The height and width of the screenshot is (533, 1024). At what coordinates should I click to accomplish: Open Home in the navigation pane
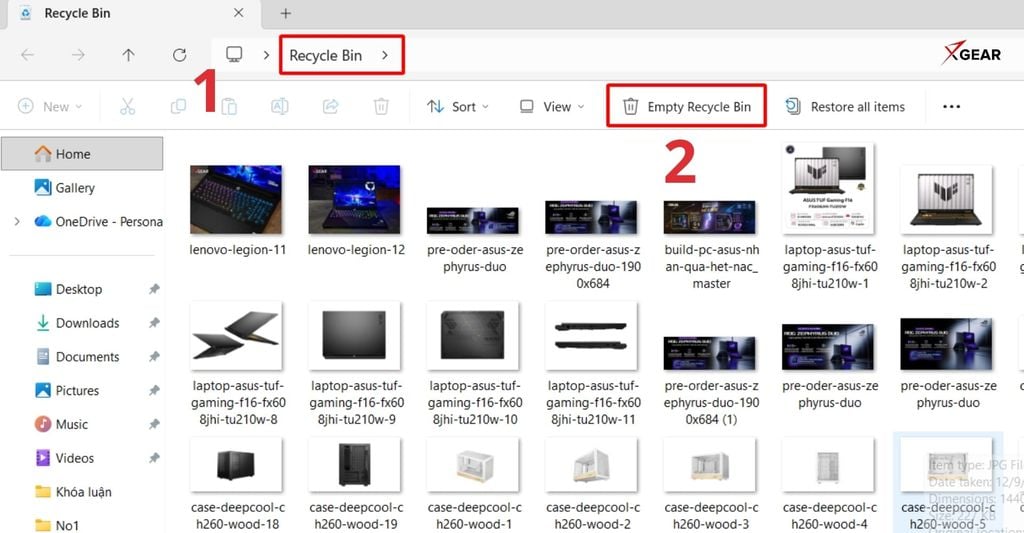pyautogui.click(x=82, y=153)
